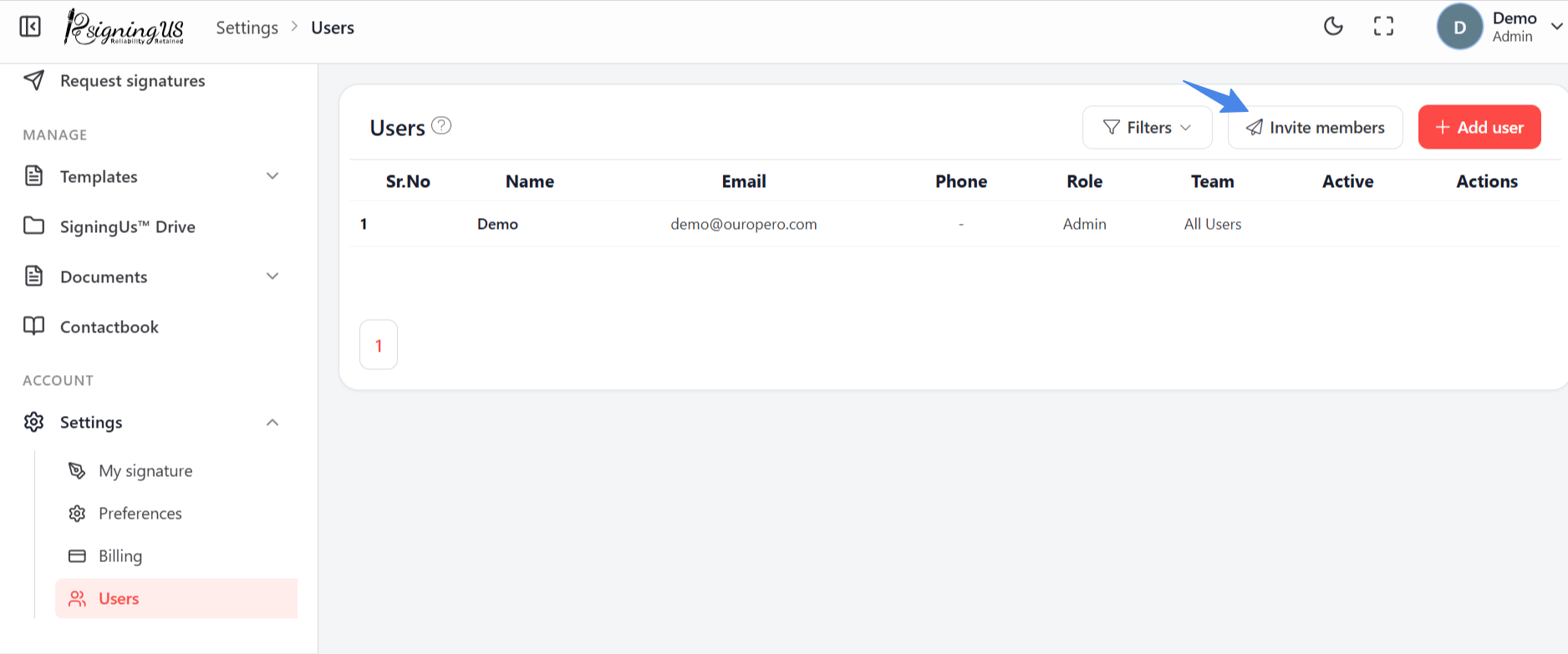This screenshot has height=654, width=1568.
Task: Click the Users people icon in sidebar
Action: 77,598
